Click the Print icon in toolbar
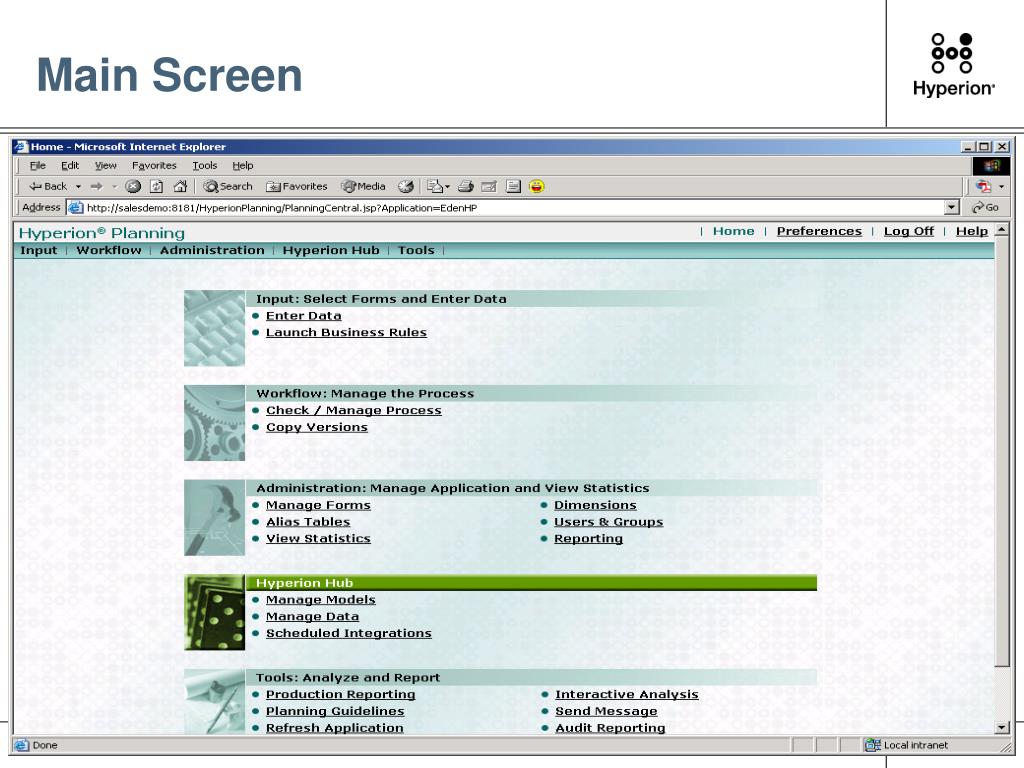The image size is (1024, 768). [466, 187]
